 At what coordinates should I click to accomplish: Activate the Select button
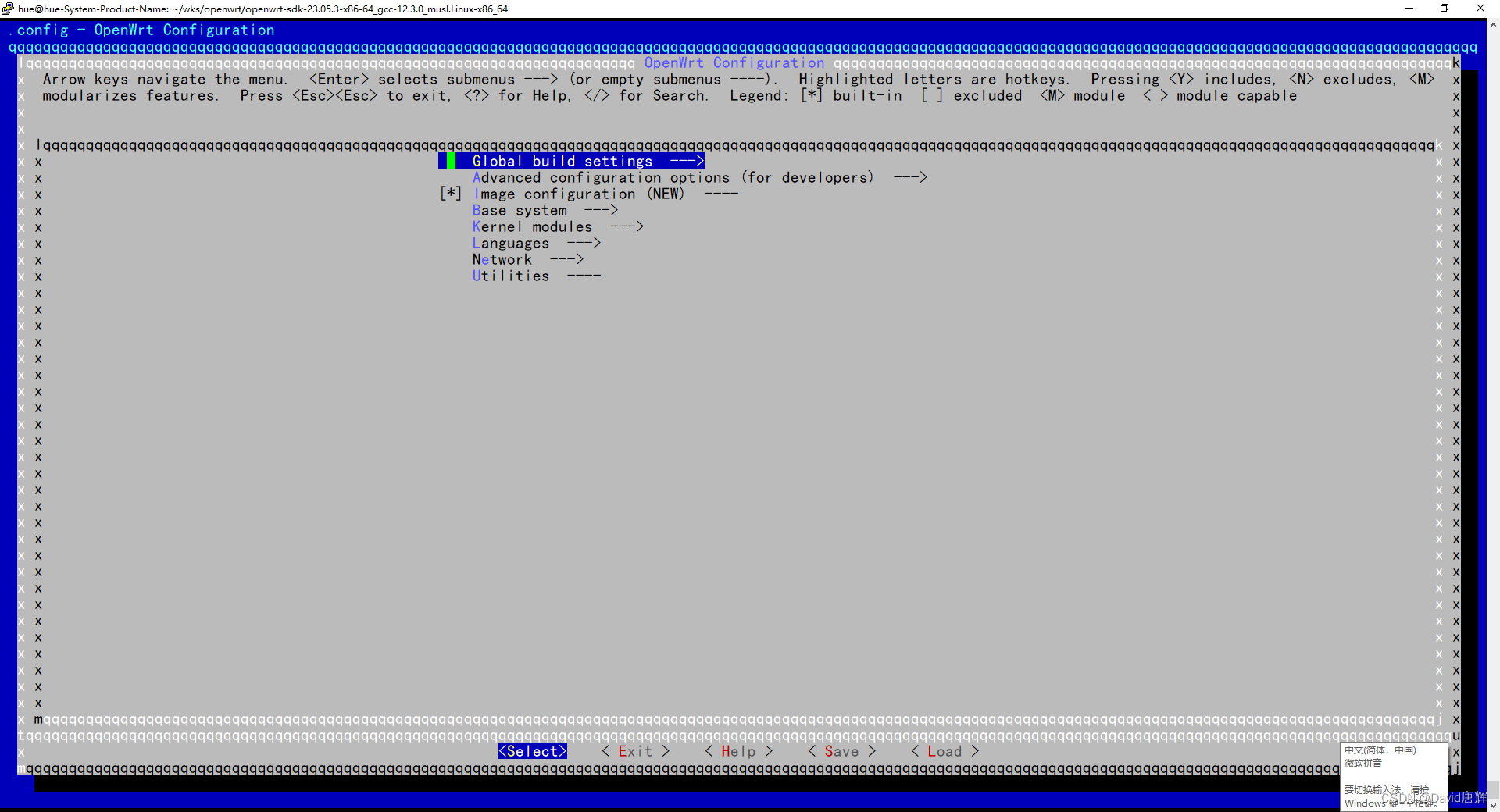533,751
